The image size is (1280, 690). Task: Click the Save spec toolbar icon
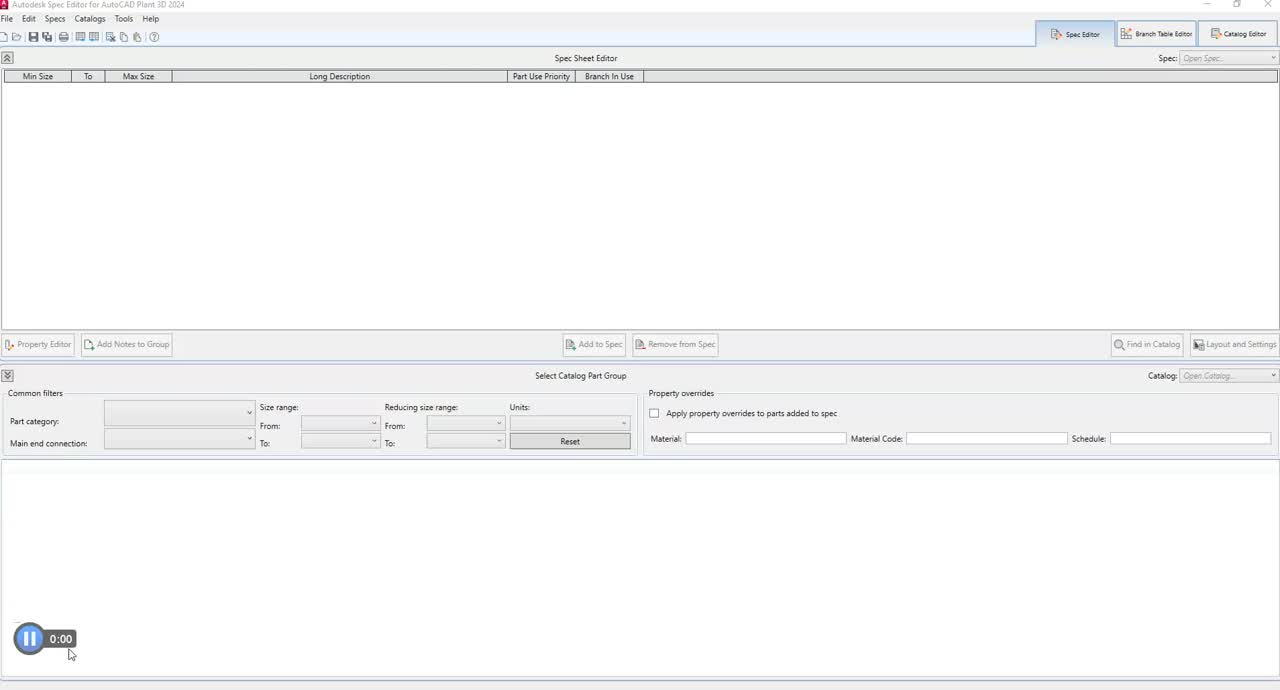pos(33,37)
